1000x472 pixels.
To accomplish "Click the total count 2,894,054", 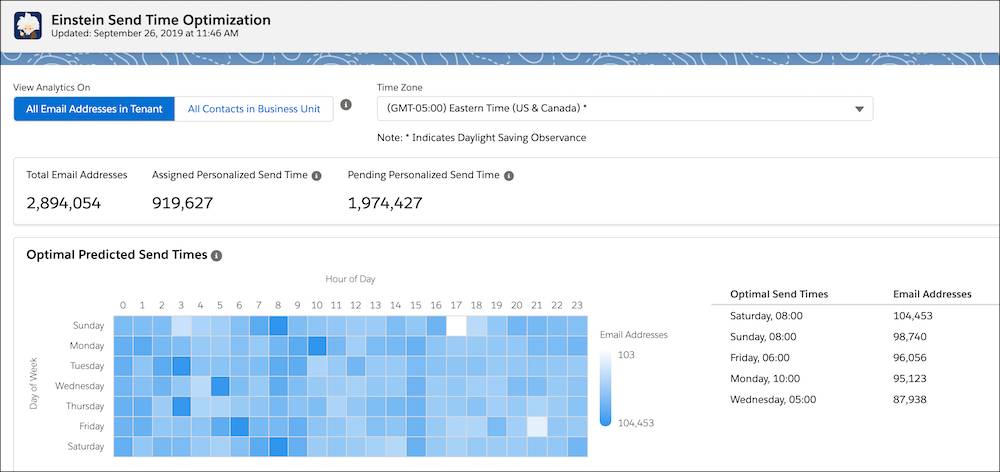I will tap(64, 203).
